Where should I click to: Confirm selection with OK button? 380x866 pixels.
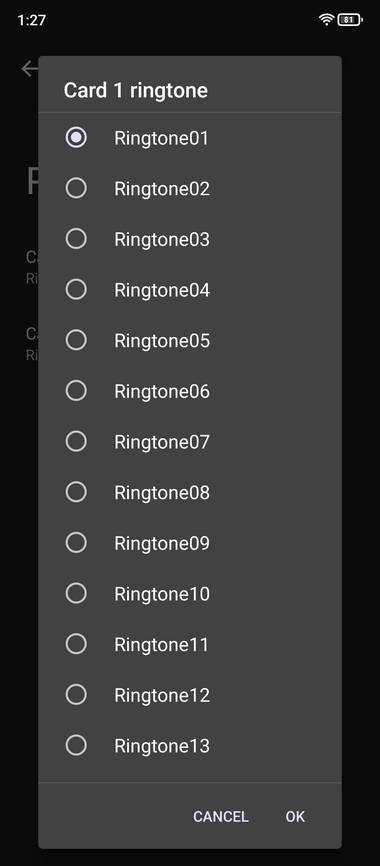pos(295,816)
